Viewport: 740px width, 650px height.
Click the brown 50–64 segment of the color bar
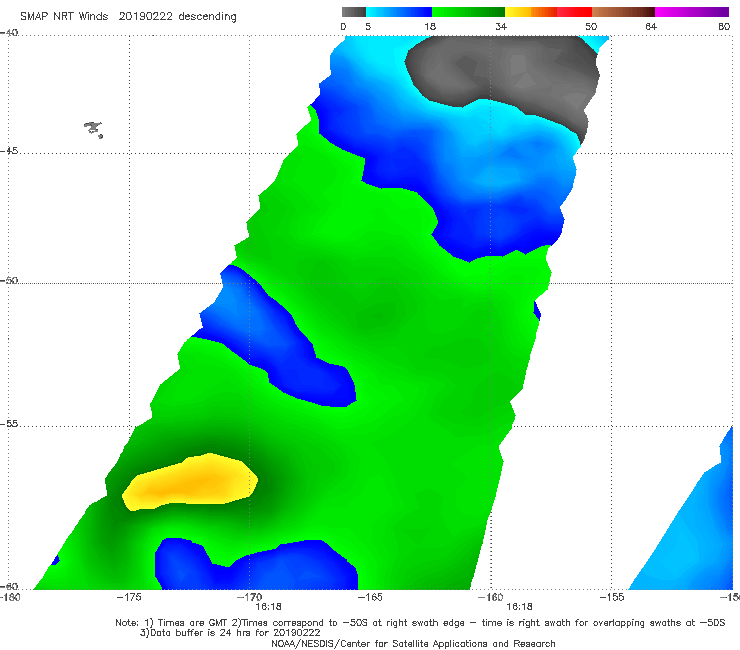pyautogui.click(x=623, y=12)
